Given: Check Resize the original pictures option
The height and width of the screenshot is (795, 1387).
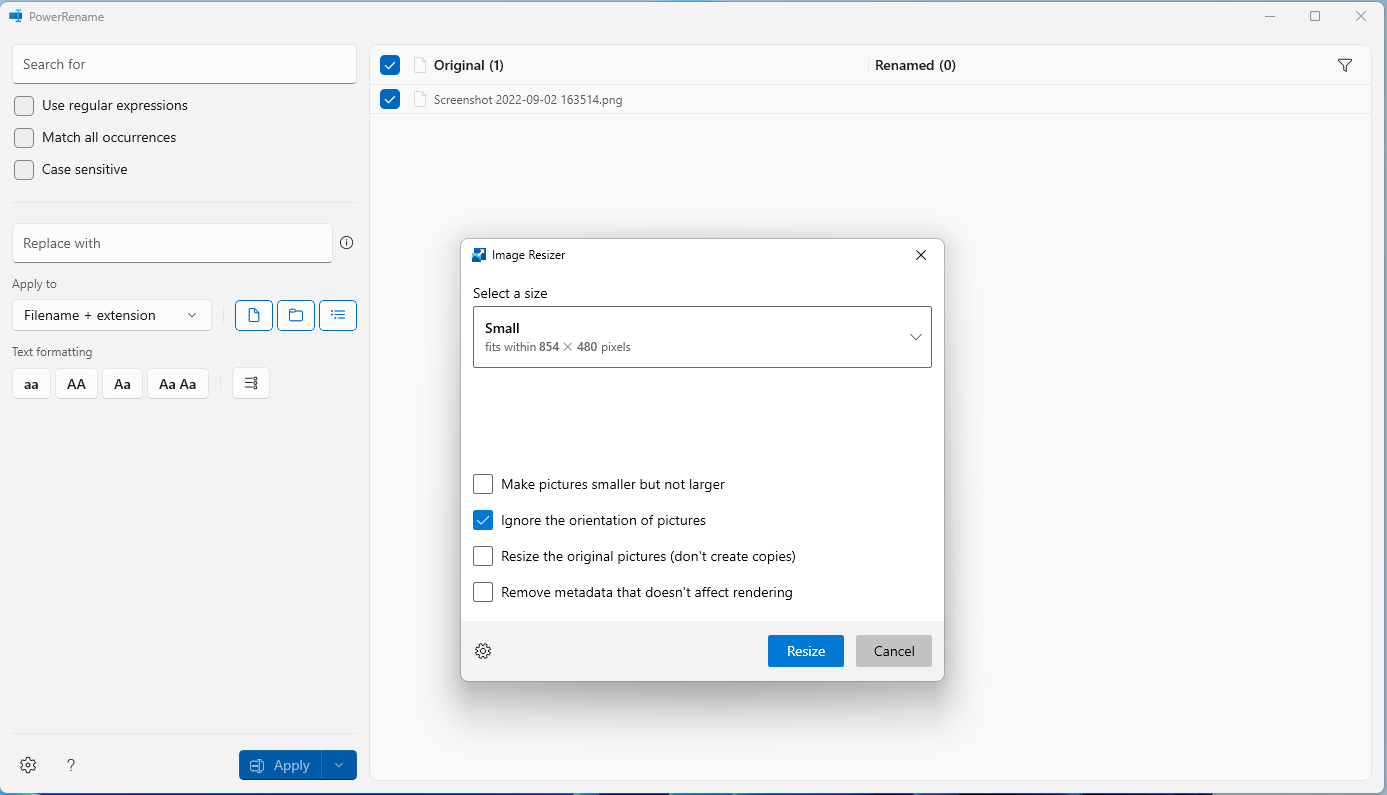Looking at the screenshot, I should click(483, 556).
